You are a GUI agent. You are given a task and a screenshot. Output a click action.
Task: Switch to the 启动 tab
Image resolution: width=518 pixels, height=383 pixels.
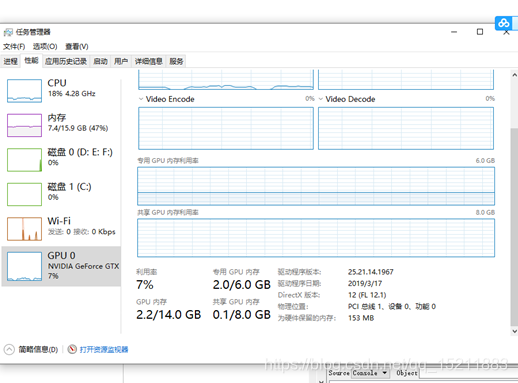pos(100,61)
